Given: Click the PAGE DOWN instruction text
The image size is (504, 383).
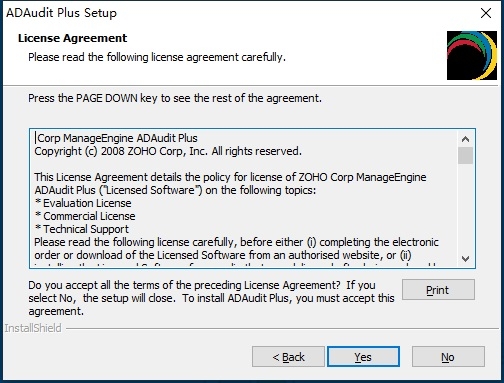Looking at the screenshot, I should [175, 99].
